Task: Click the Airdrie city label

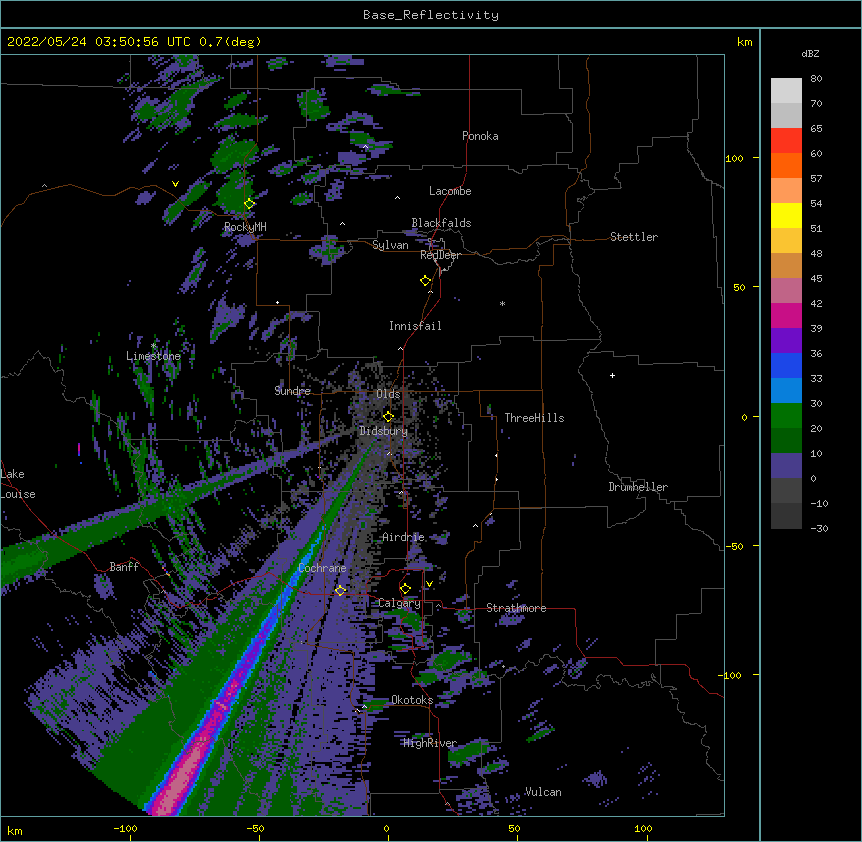Action: point(403,537)
